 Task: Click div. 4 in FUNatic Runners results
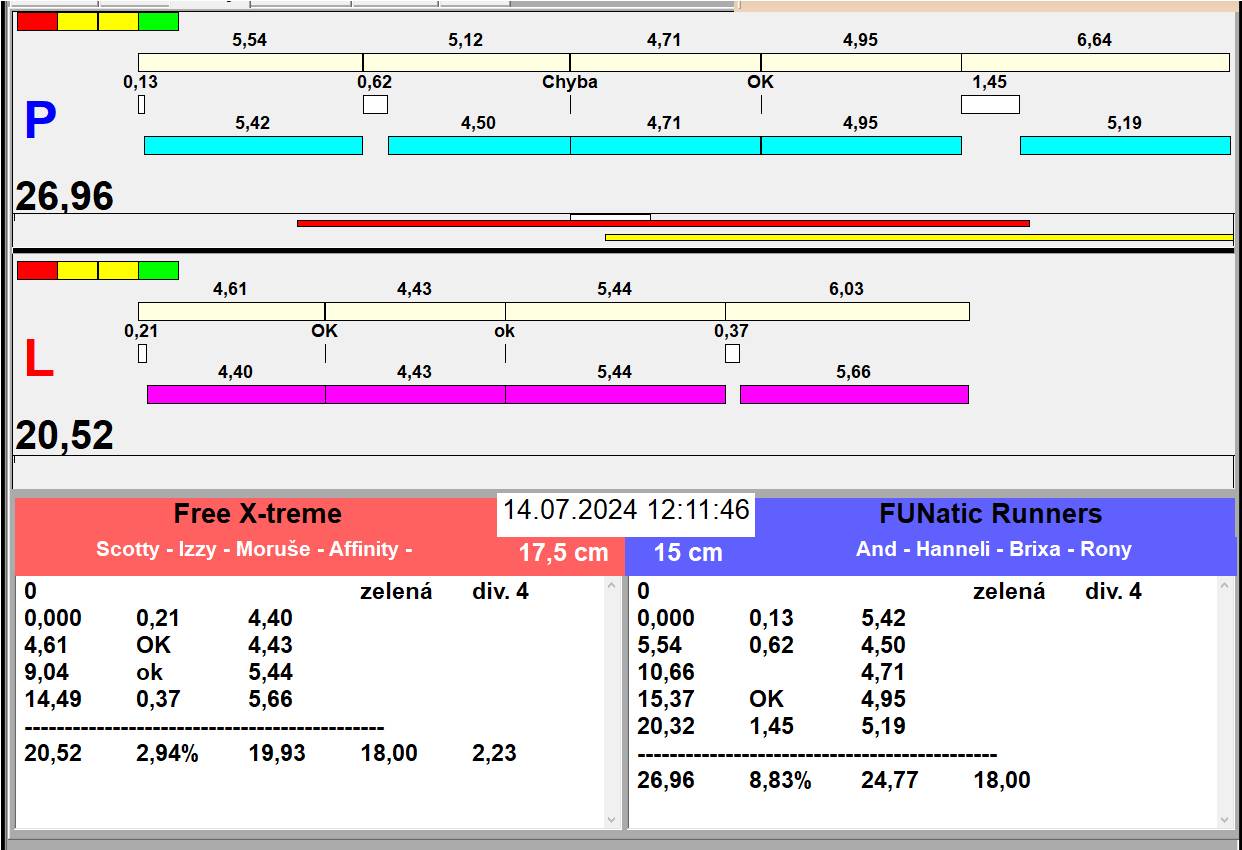[x=1113, y=592]
